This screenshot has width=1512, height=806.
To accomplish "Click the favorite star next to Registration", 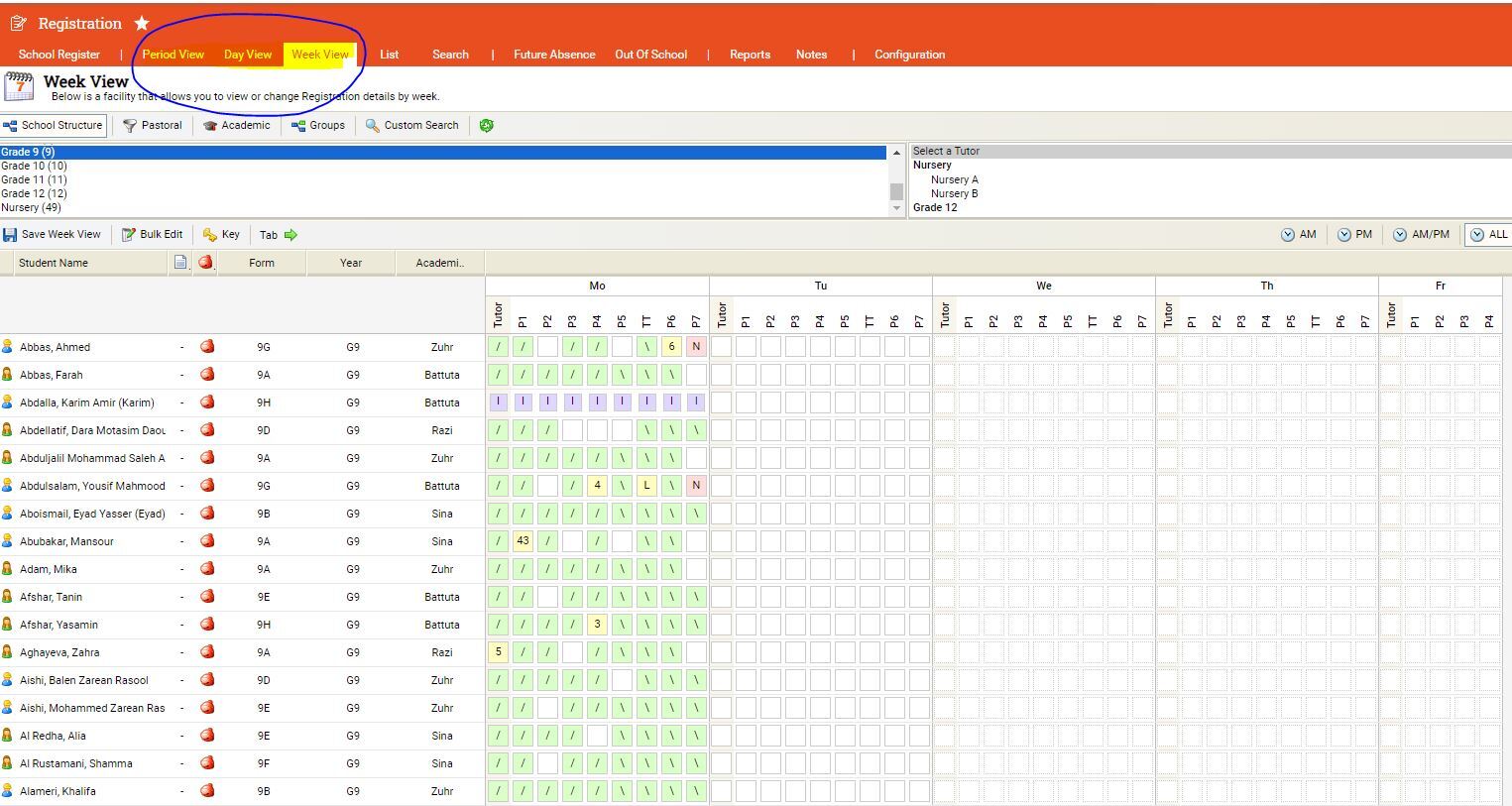I will (142, 23).
